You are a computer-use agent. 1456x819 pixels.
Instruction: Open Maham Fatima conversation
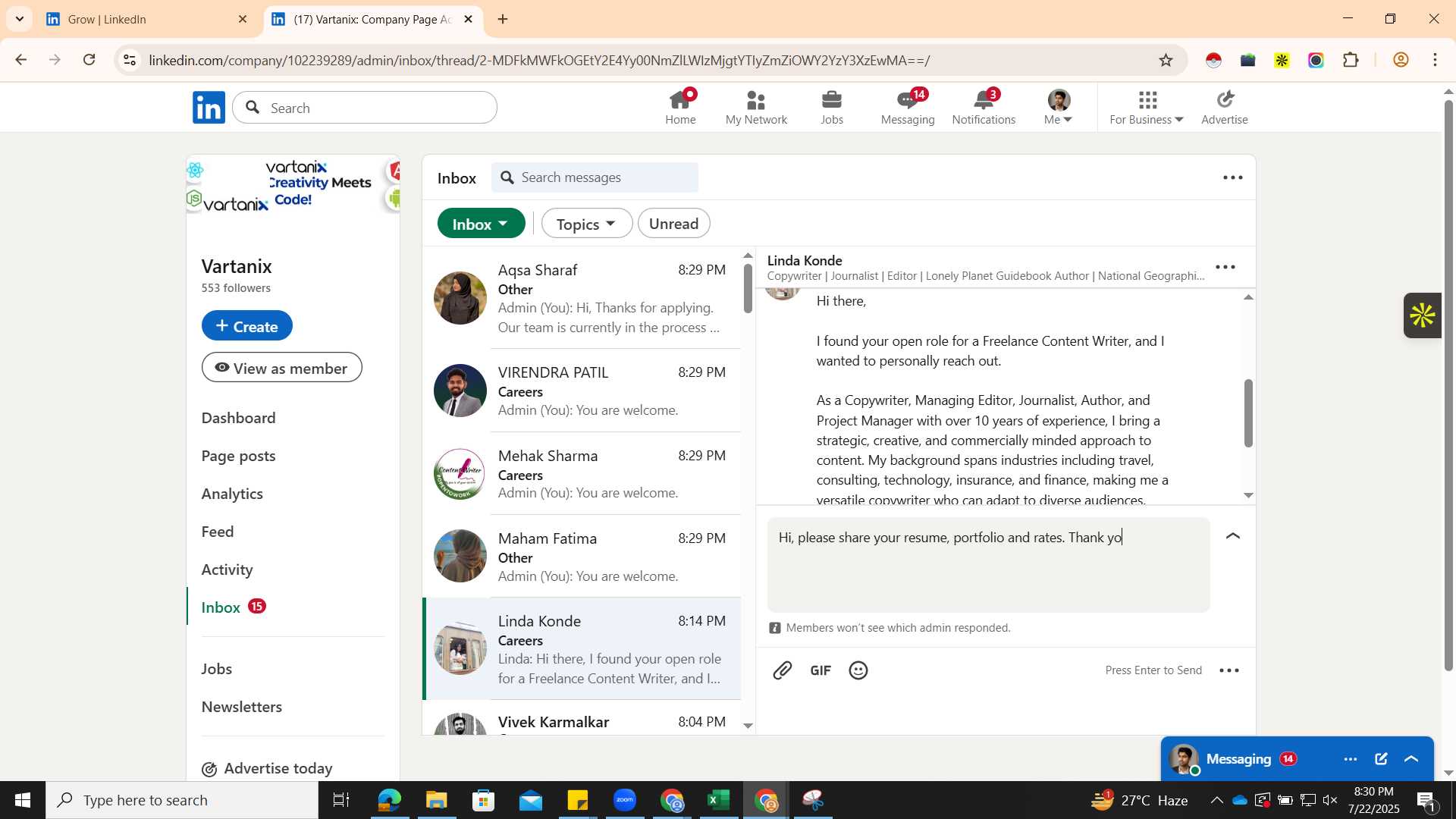581,557
